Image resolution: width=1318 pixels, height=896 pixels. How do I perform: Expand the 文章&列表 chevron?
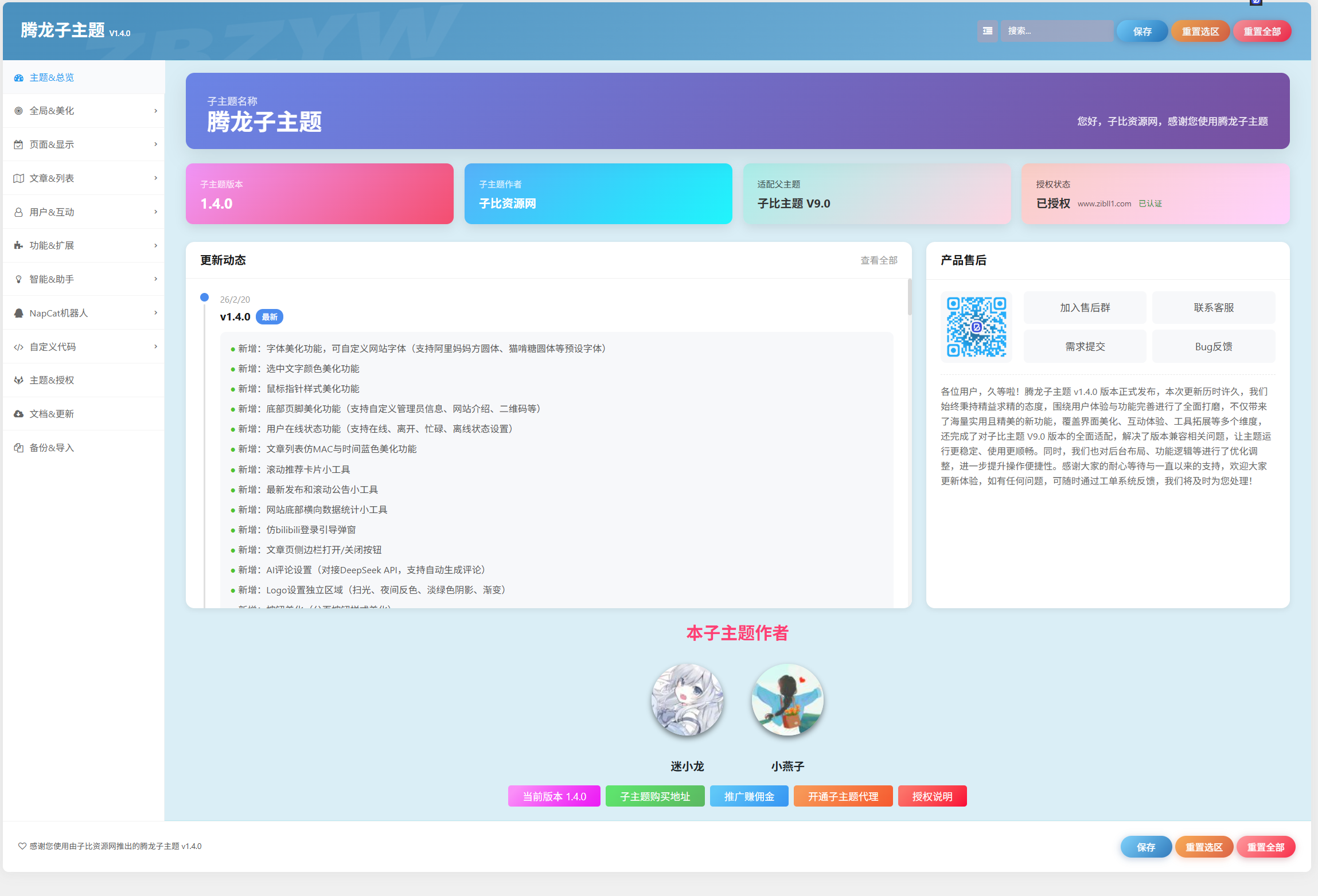[155, 178]
